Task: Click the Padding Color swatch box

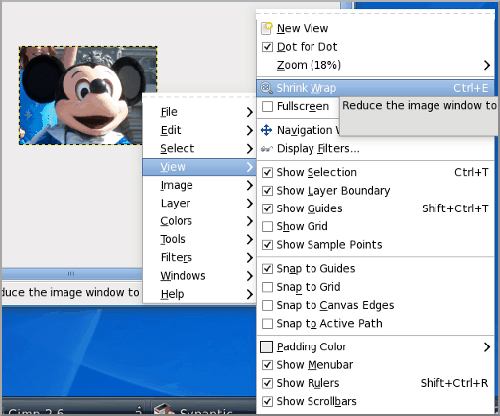Action: [x=266, y=347]
